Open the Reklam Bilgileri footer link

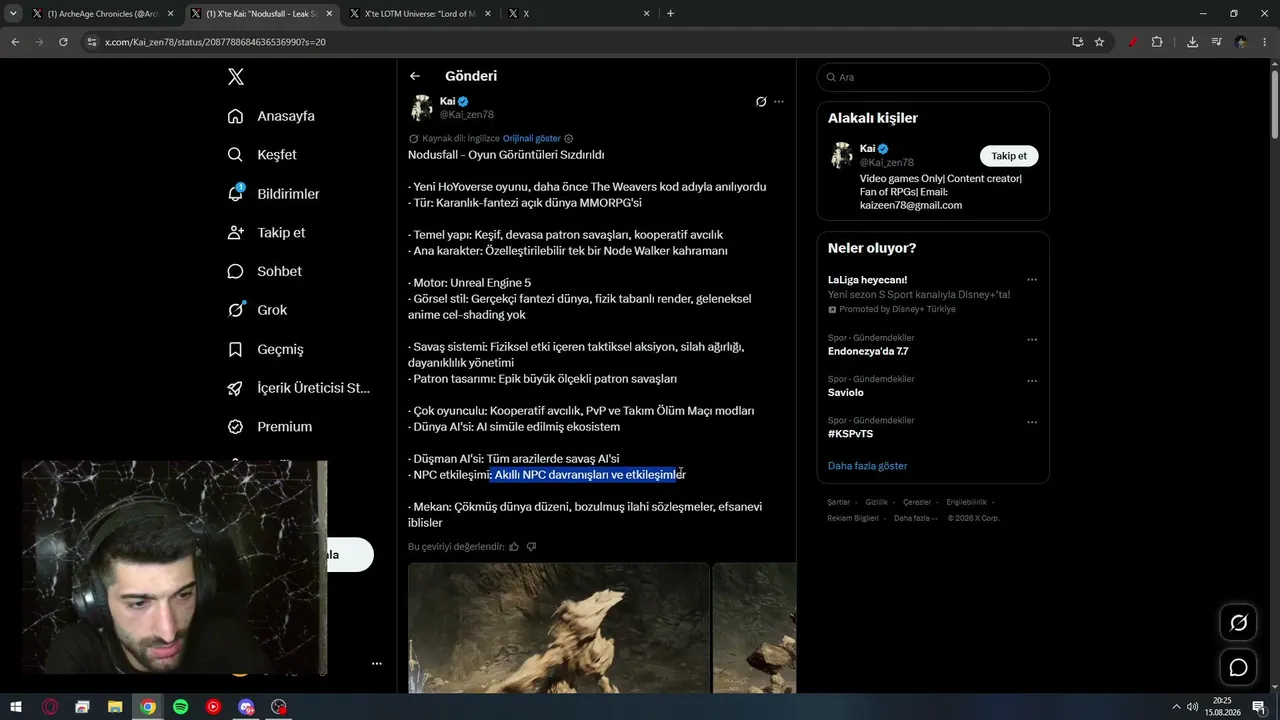click(853, 518)
